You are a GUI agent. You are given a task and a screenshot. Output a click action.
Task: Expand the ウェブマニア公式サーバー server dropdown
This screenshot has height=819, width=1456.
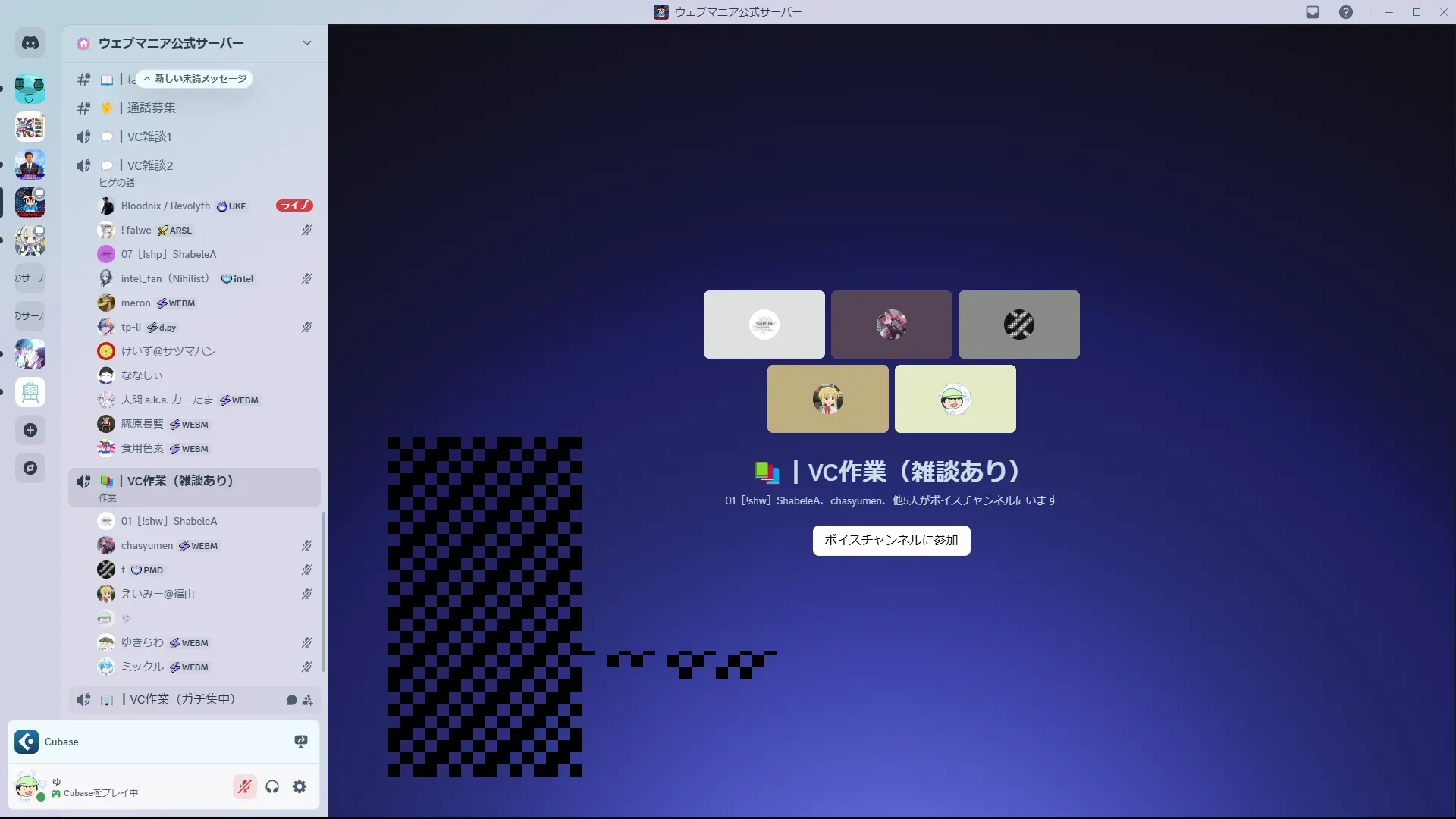click(306, 43)
